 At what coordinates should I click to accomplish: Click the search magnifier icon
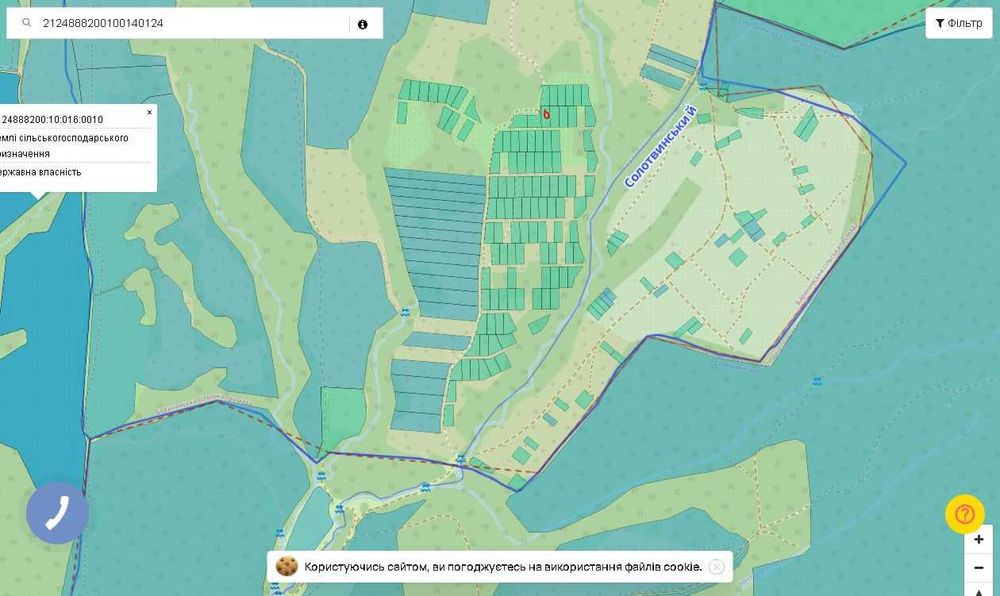[27, 23]
